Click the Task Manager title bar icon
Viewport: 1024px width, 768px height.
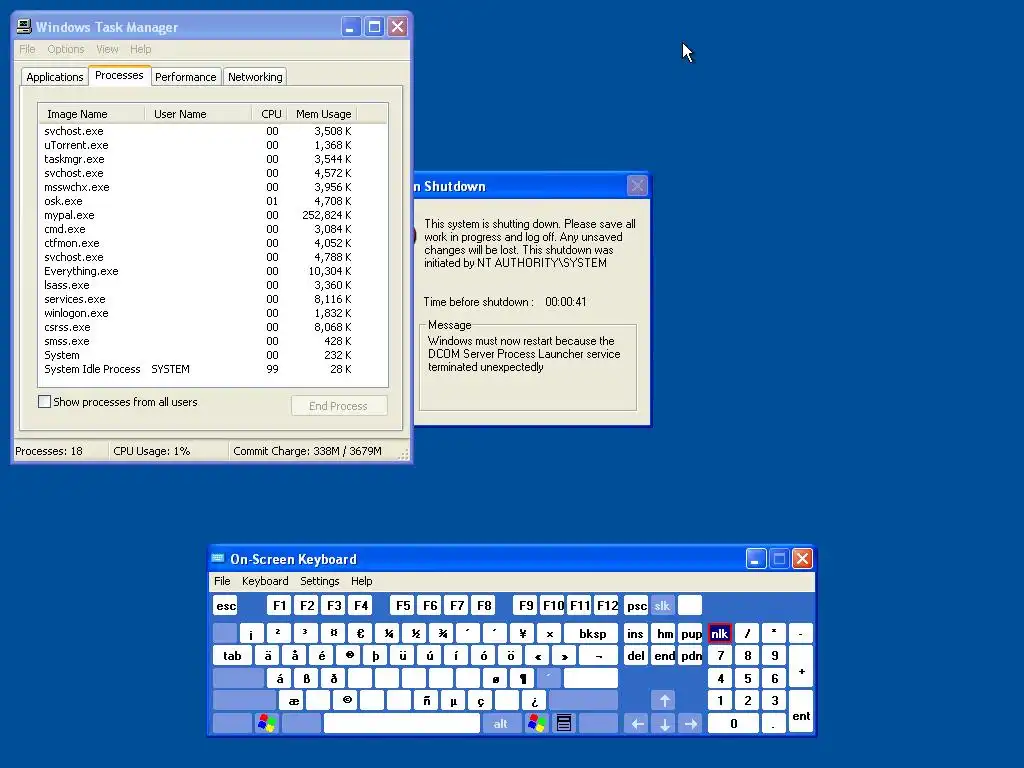point(24,26)
